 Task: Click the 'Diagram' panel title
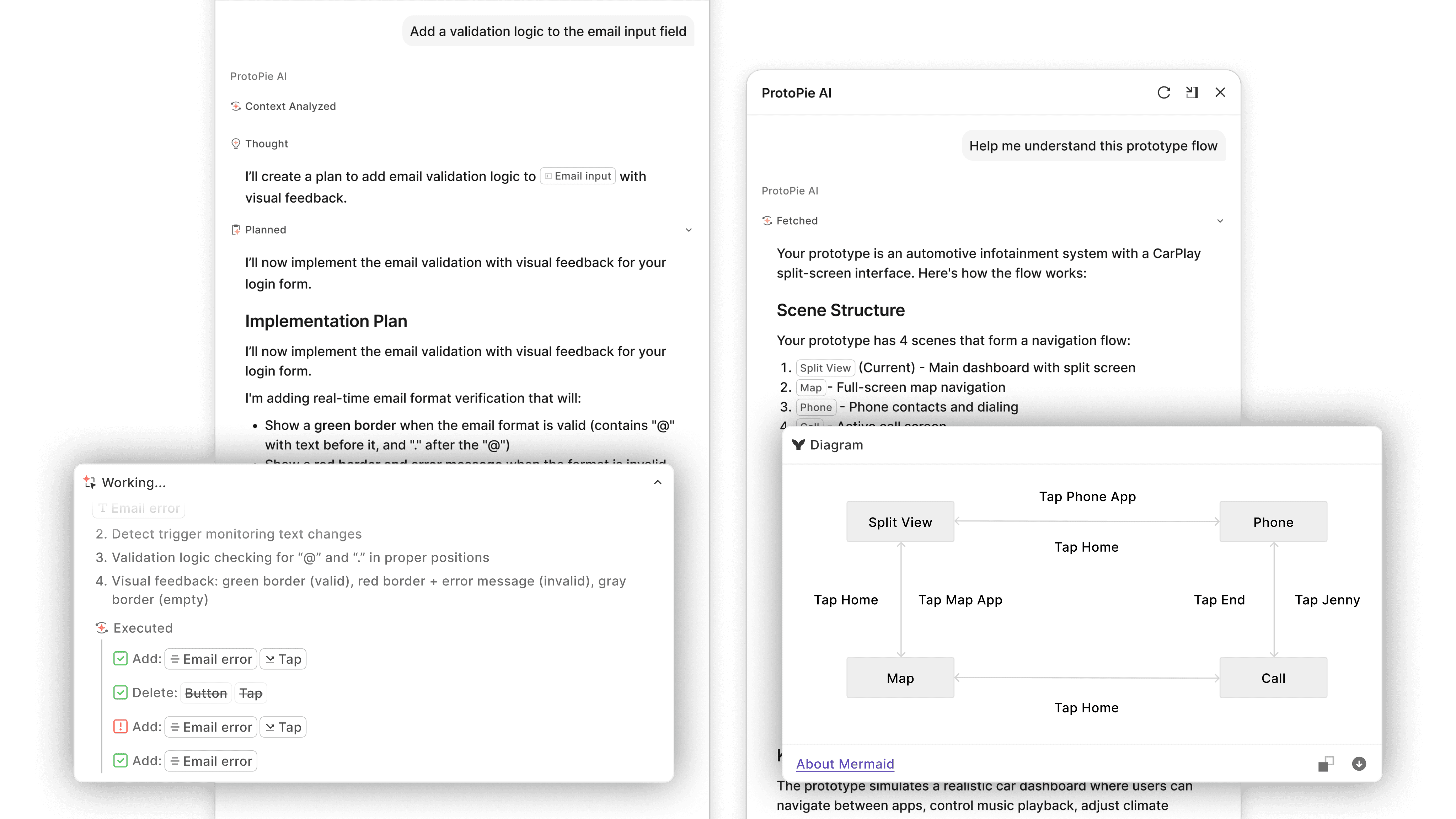click(836, 445)
